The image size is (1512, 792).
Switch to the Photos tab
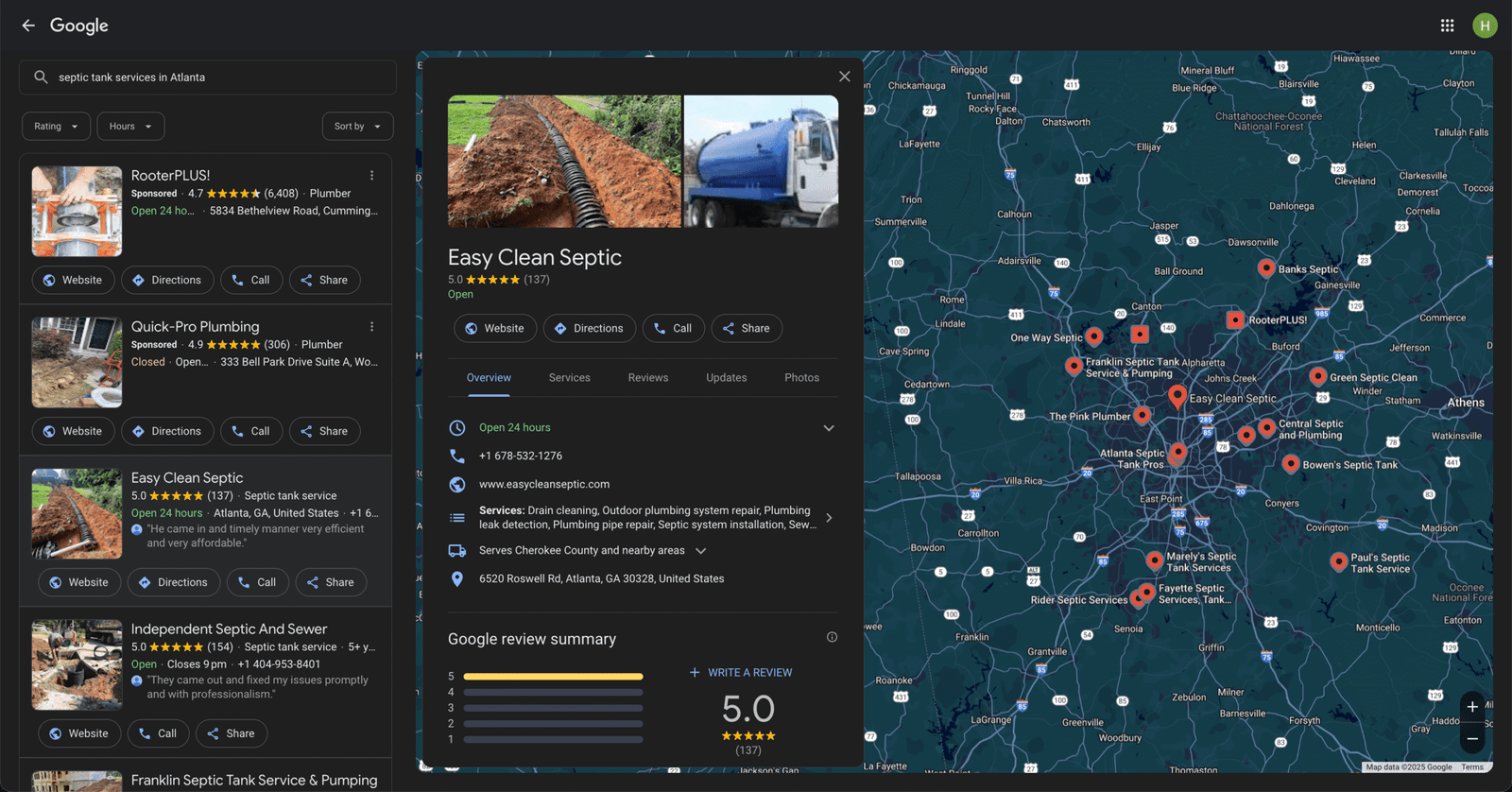tap(801, 378)
